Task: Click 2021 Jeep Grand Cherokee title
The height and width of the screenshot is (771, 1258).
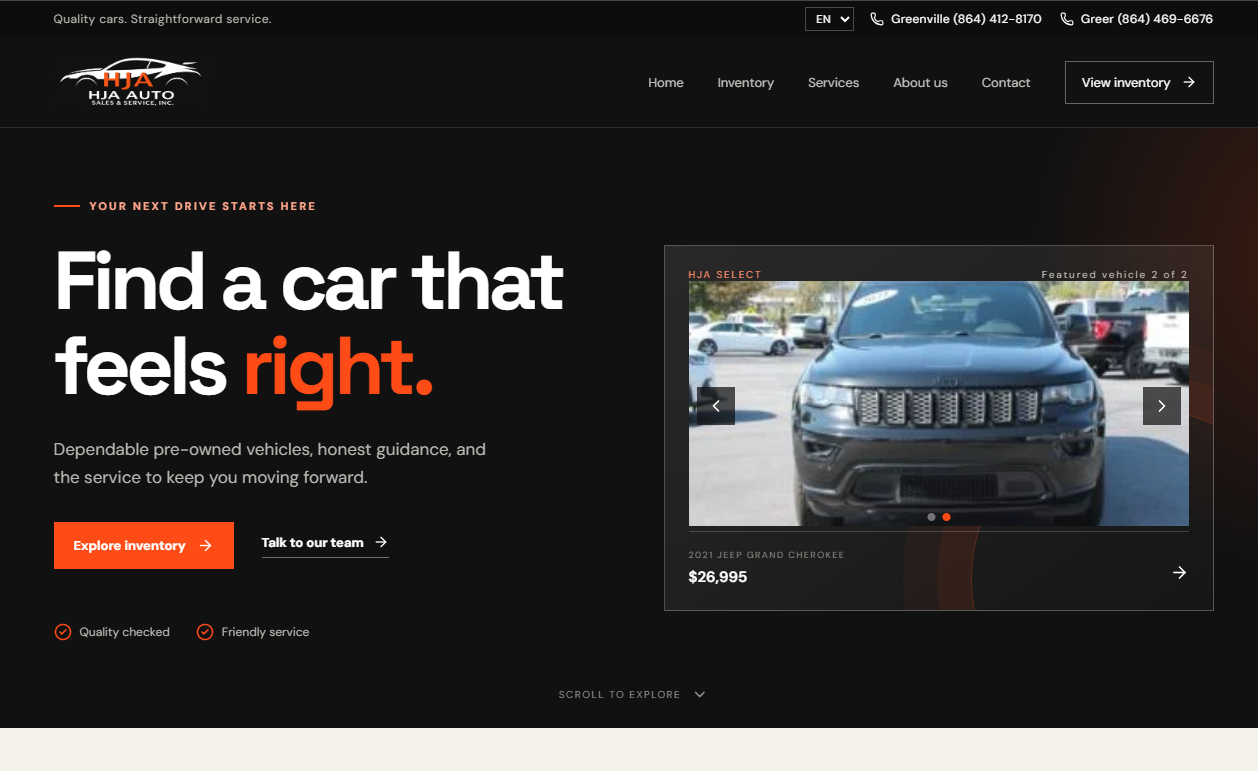Action: tap(766, 555)
